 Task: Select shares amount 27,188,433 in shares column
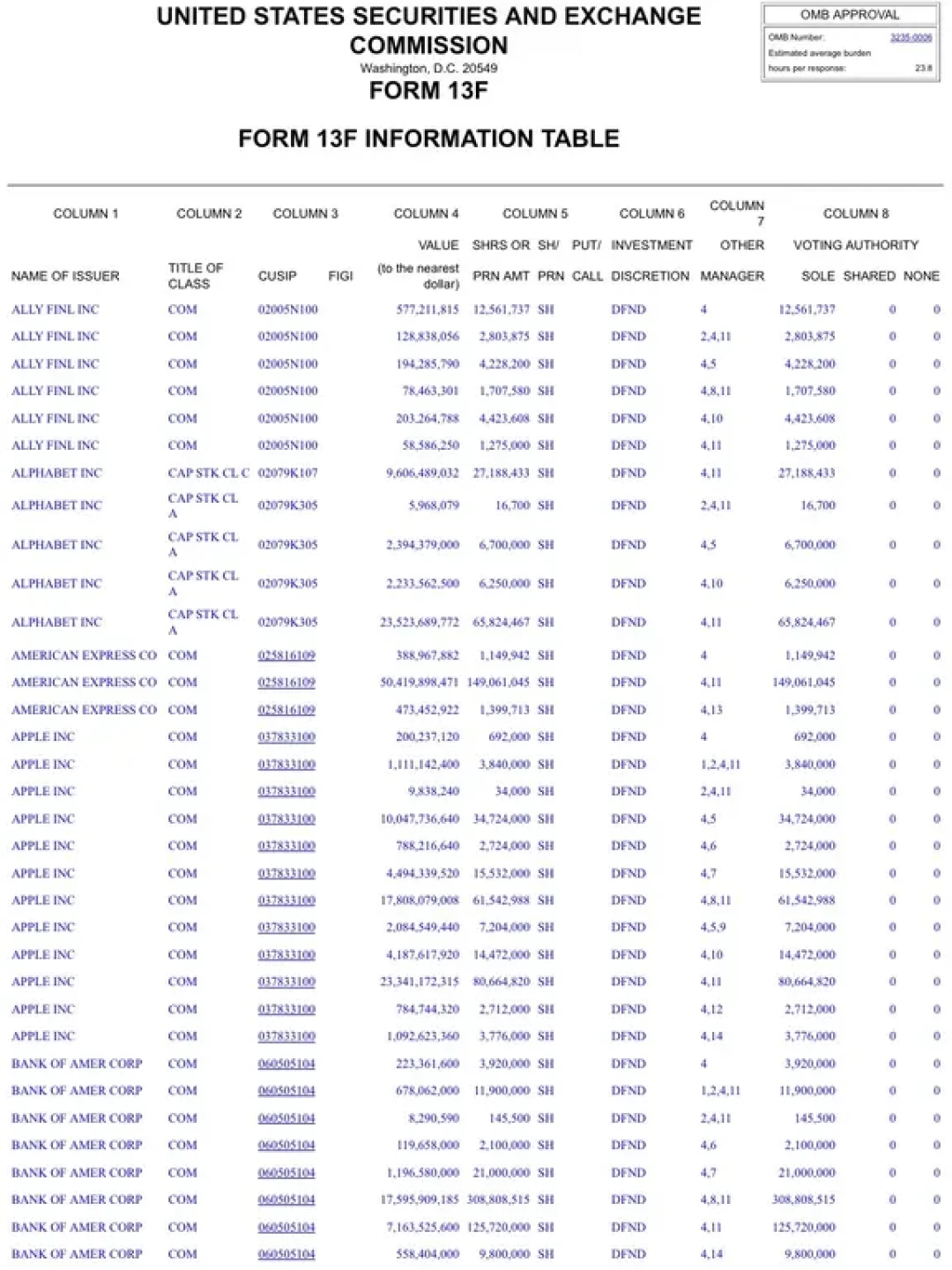tap(502, 473)
